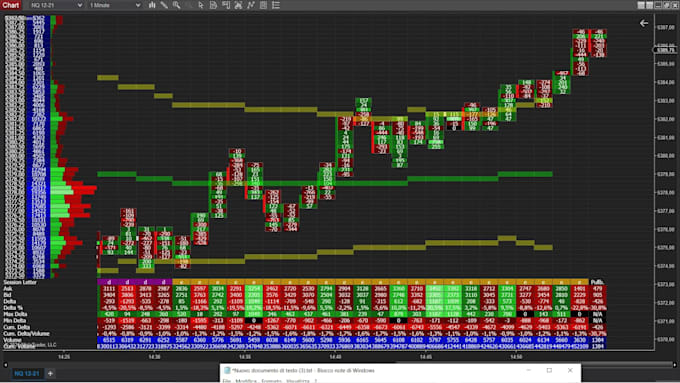Click the Notepad title bar icon
680x383 pixels.
(x=227, y=370)
